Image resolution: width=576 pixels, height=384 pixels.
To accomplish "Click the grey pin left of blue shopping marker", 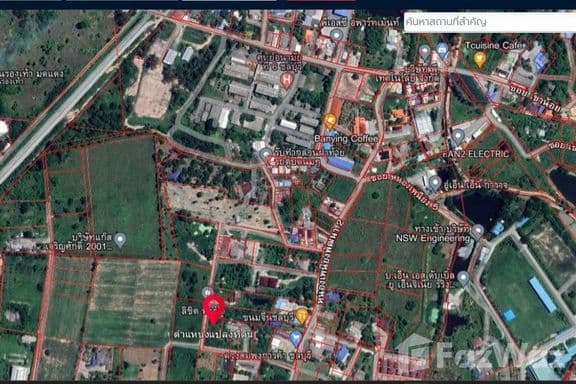I will coord(424,53).
